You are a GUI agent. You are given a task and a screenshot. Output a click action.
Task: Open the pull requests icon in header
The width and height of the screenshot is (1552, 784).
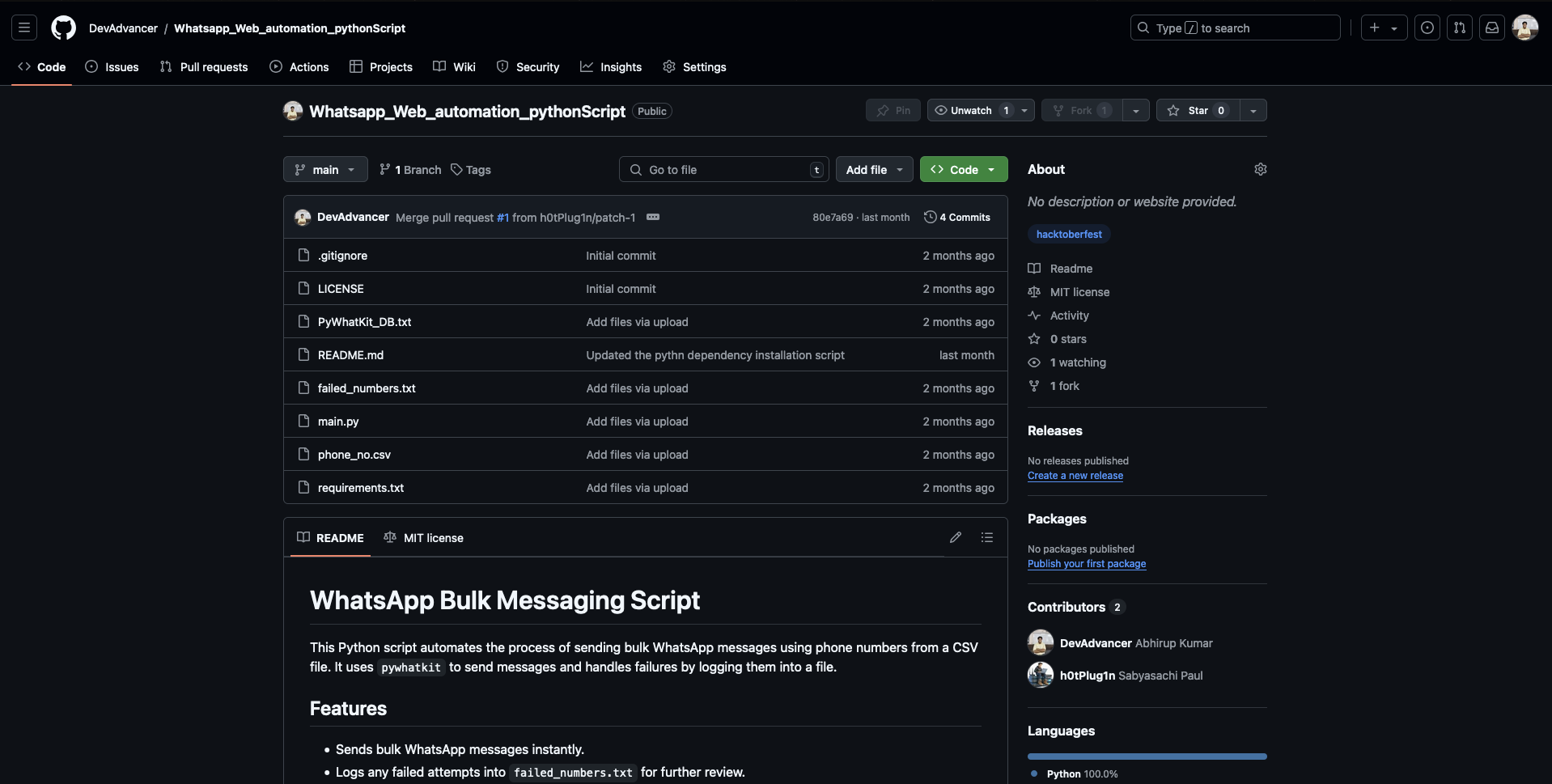pos(1460,28)
